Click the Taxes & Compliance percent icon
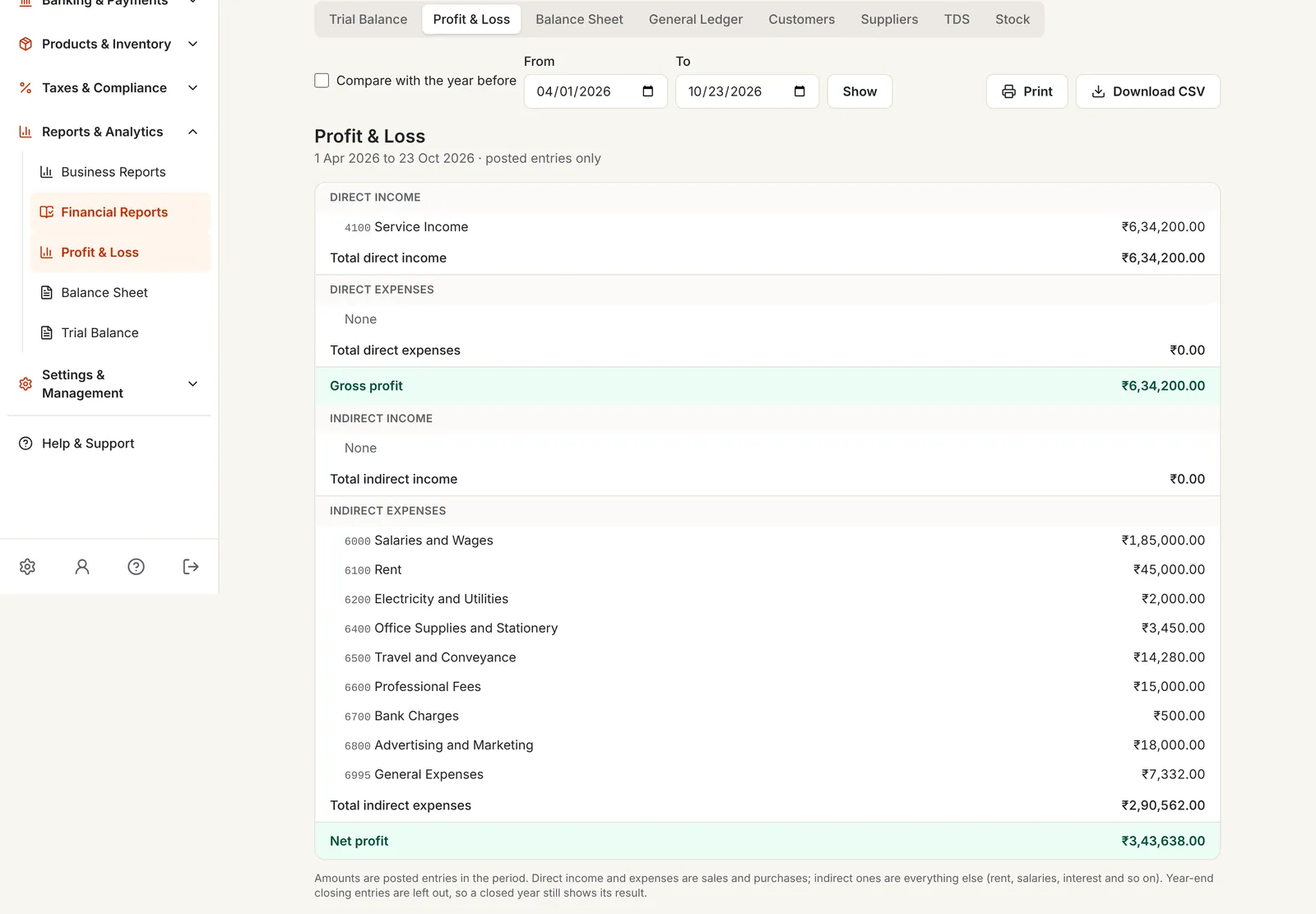The image size is (1316, 914). [x=25, y=88]
